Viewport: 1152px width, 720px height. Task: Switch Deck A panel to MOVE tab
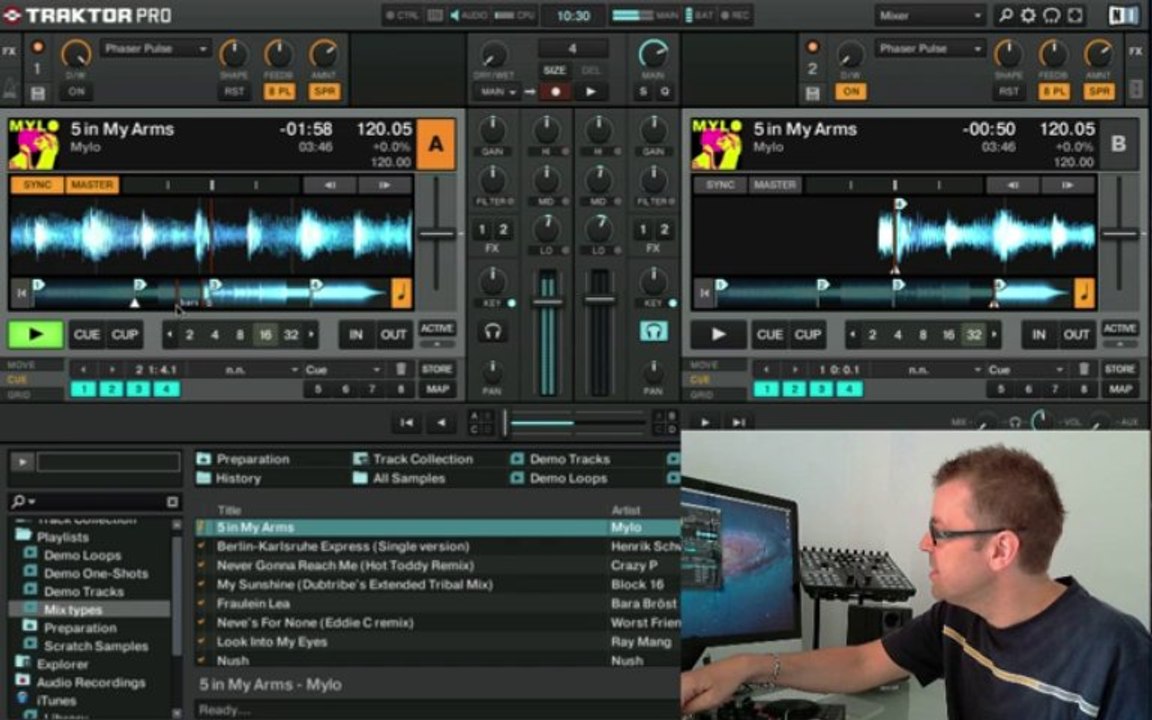point(22,364)
